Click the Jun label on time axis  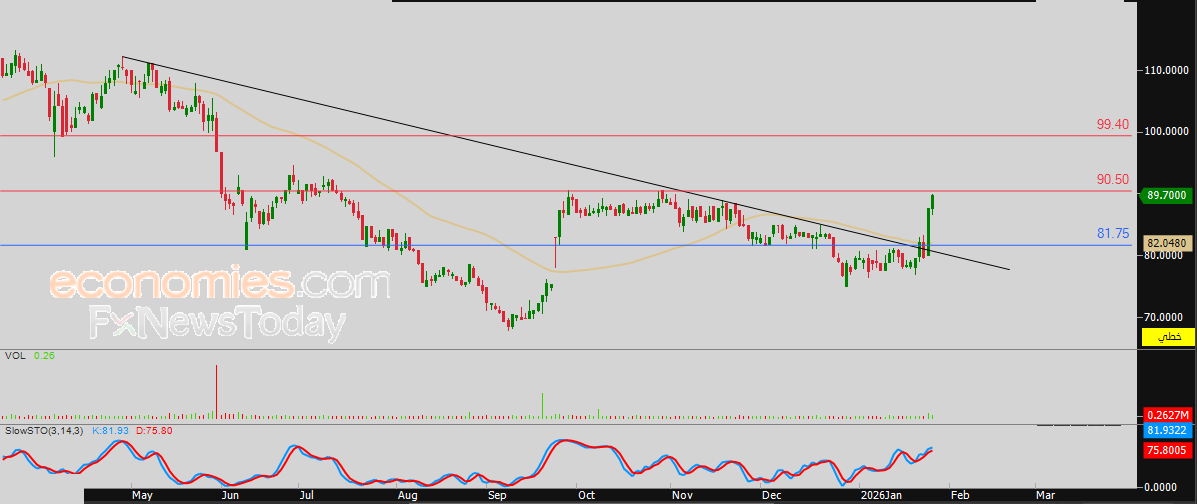click(x=232, y=496)
